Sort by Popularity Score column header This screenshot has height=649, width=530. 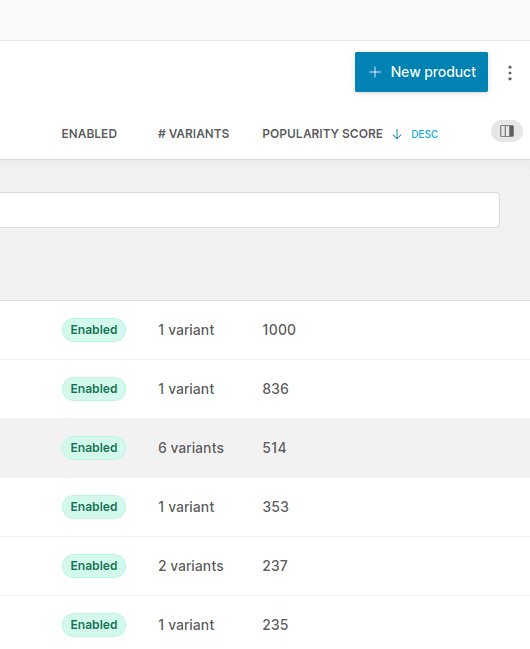click(323, 134)
